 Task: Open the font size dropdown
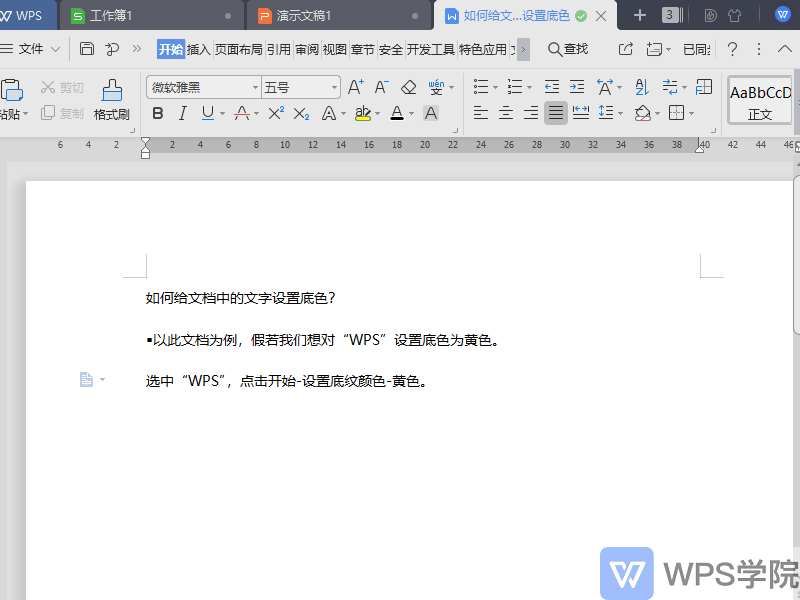coord(335,87)
